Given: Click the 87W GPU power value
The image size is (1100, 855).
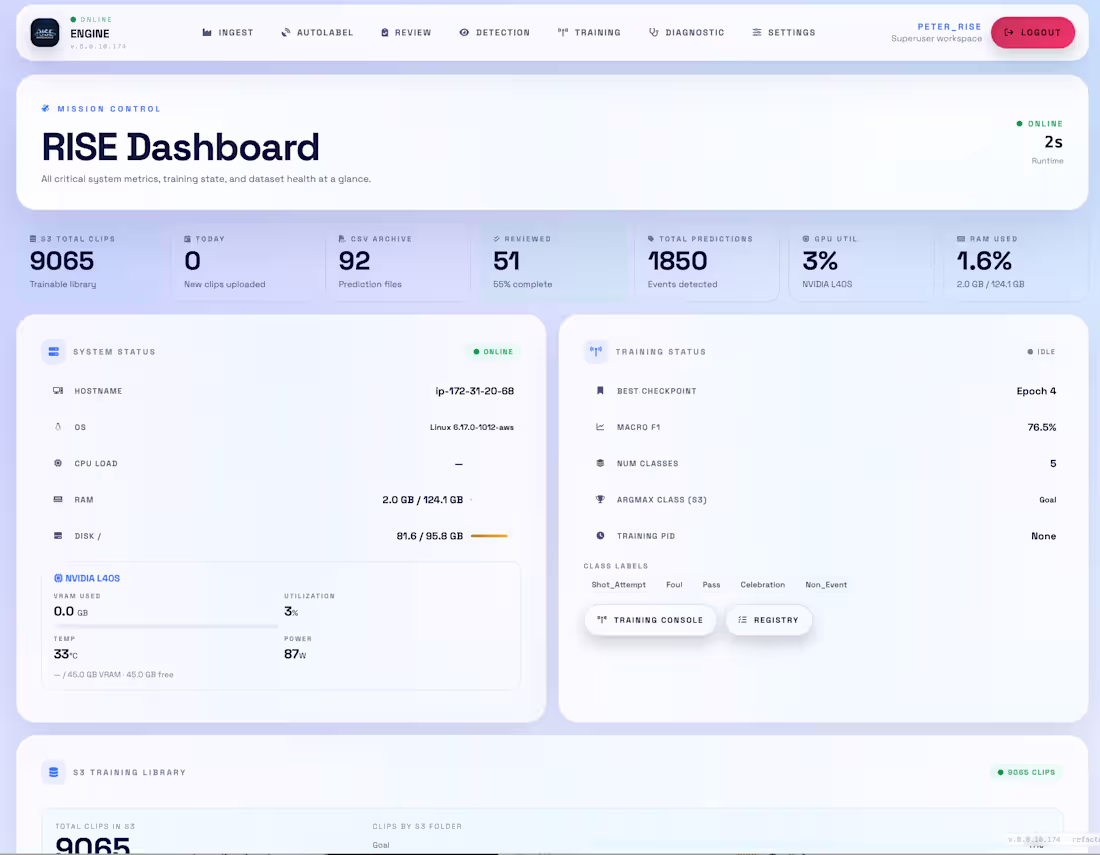Looking at the screenshot, I should 295,654.
